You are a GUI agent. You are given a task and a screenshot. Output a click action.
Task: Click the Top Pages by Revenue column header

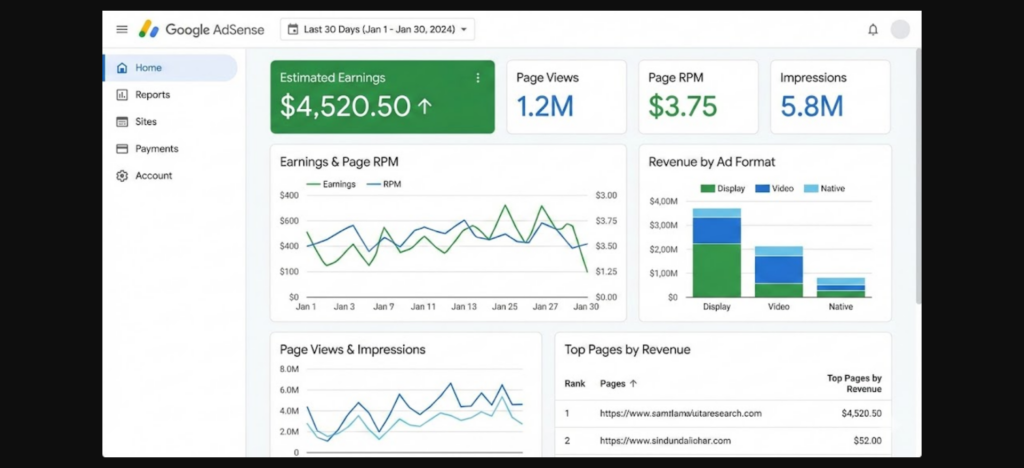tap(854, 384)
